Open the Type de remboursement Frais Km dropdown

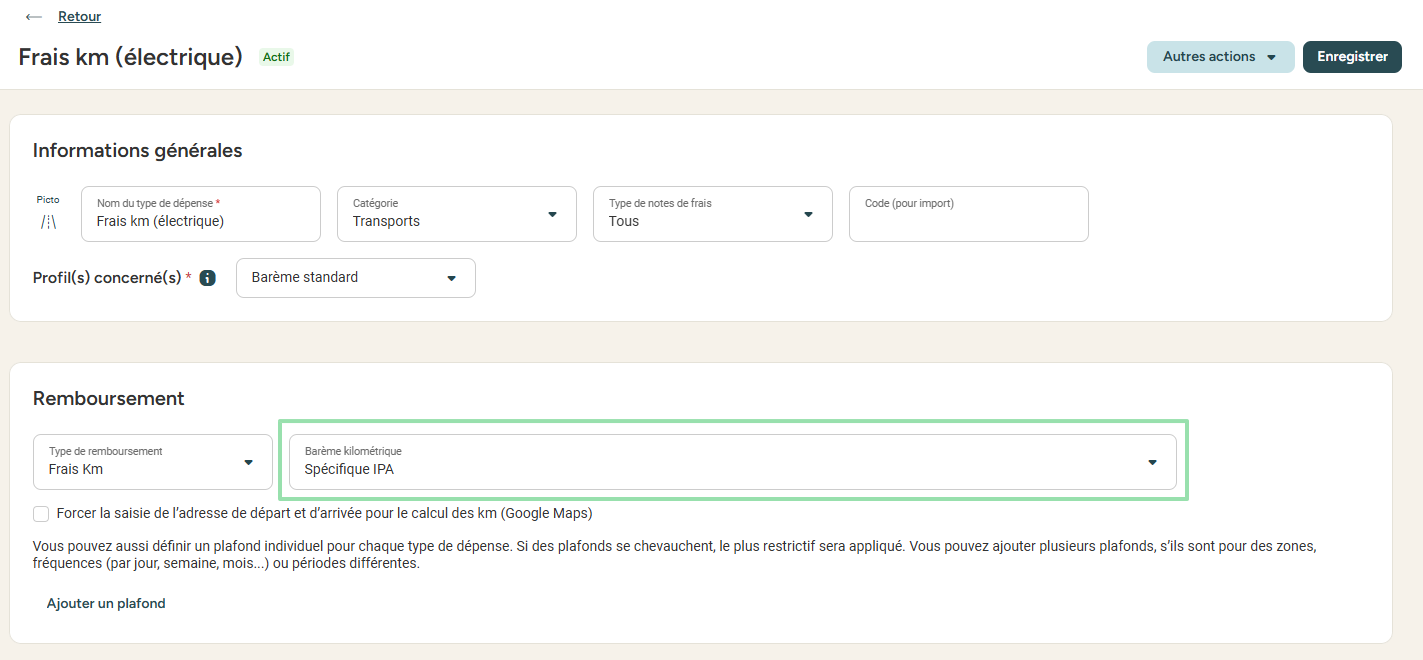pyautogui.click(x=152, y=462)
